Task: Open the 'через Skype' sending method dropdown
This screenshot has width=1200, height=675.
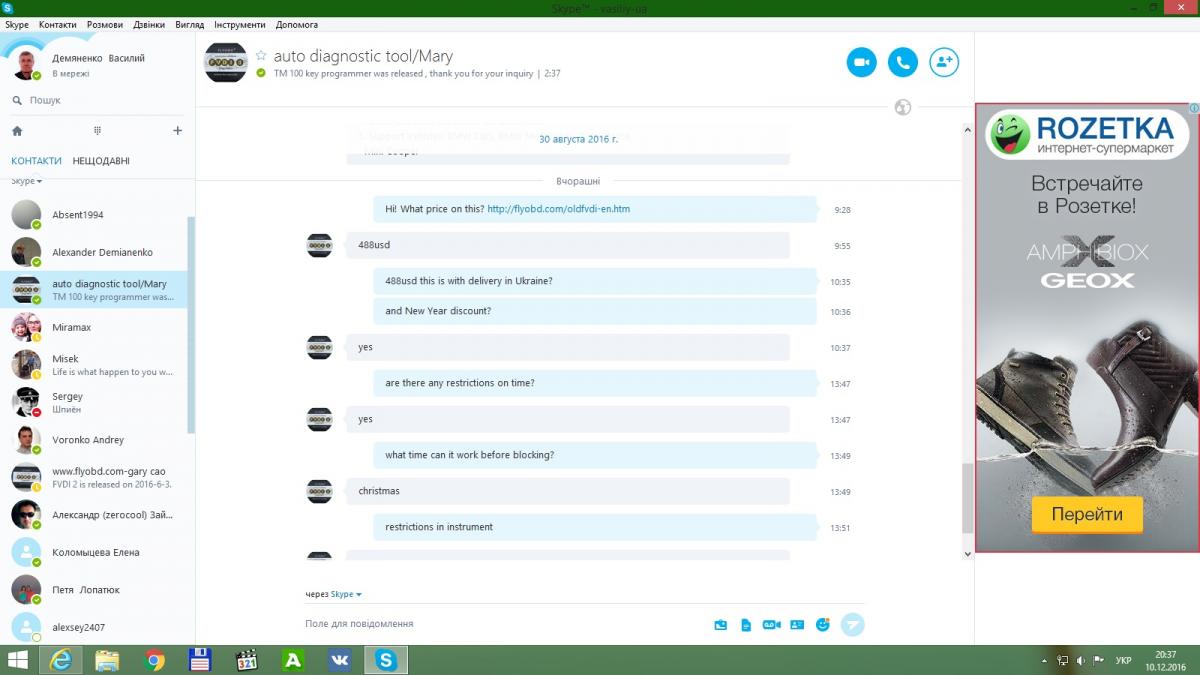Action: [x=345, y=594]
